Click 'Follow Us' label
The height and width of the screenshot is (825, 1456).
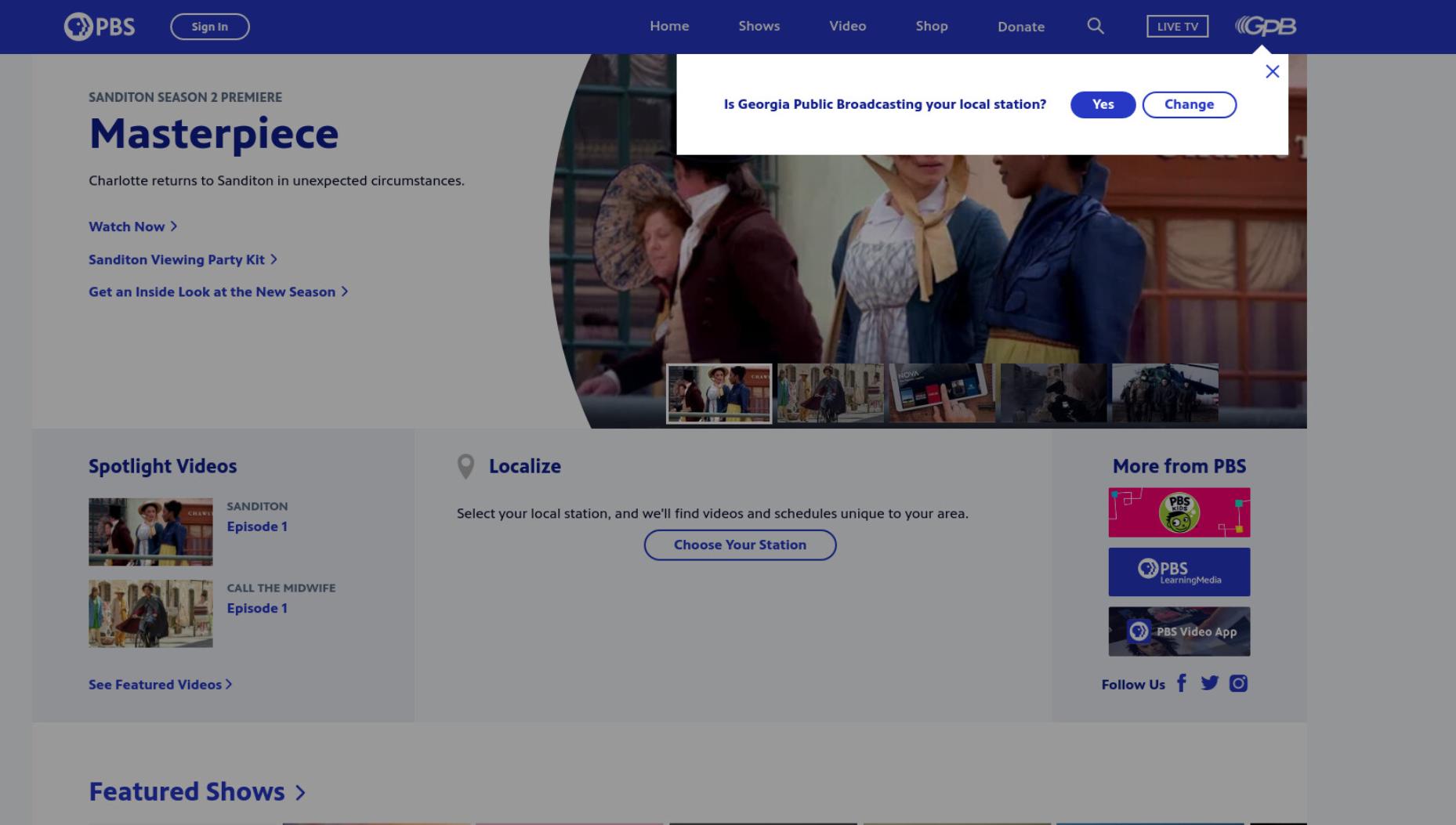point(1133,684)
